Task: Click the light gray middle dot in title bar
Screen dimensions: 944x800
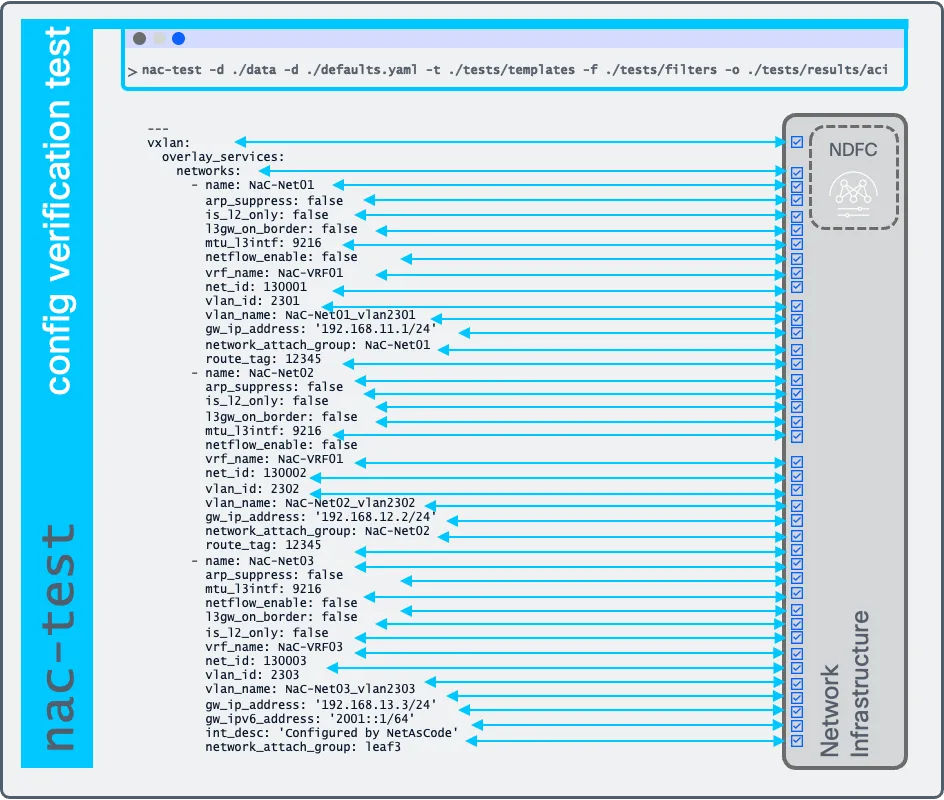Action: 159,39
